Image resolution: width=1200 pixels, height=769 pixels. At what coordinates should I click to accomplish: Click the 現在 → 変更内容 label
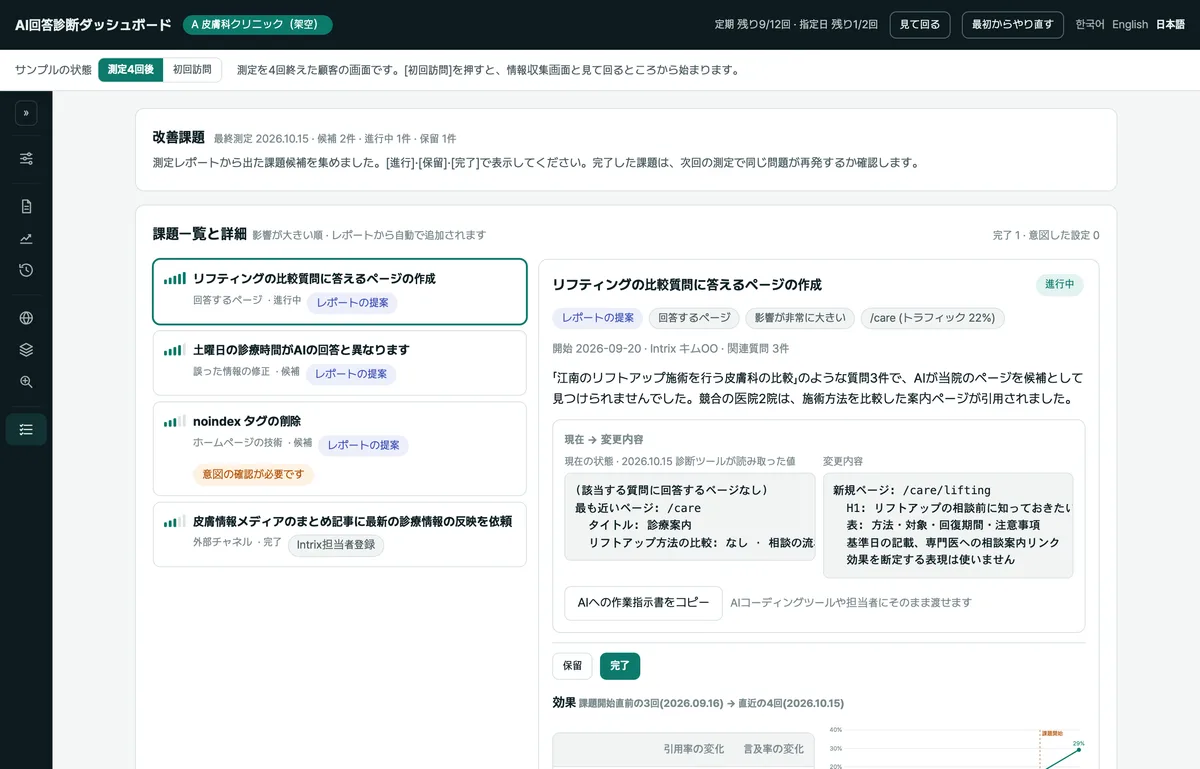point(604,439)
